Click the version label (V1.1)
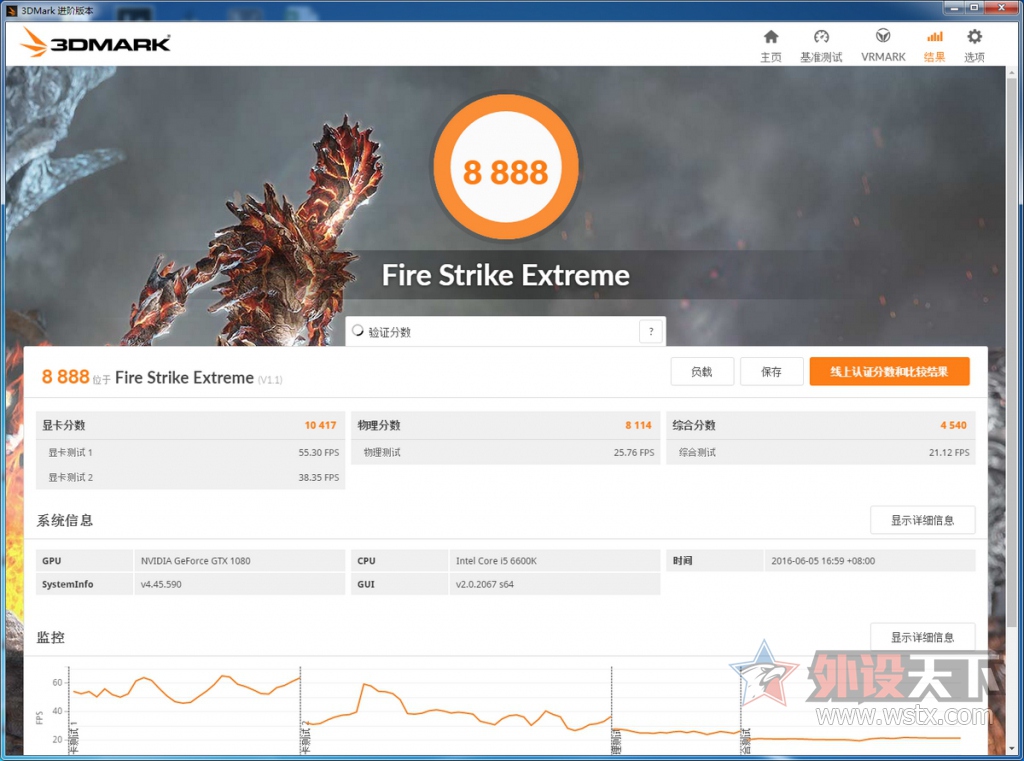 tap(270, 380)
